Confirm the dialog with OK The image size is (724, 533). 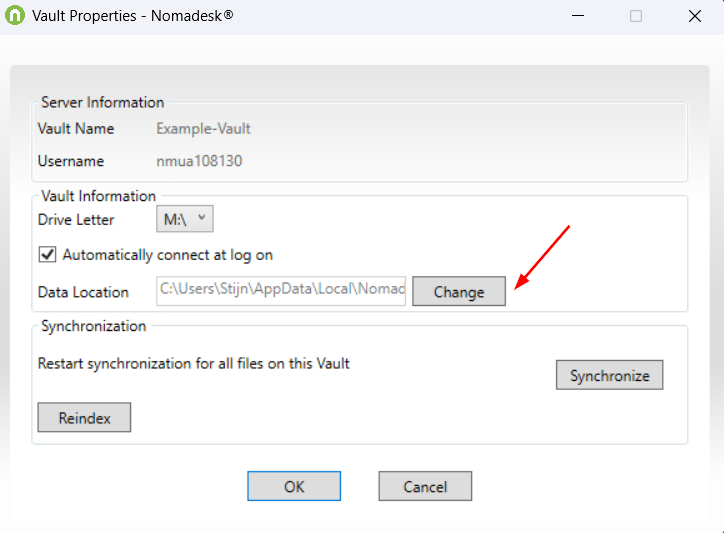(x=294, y=486)
